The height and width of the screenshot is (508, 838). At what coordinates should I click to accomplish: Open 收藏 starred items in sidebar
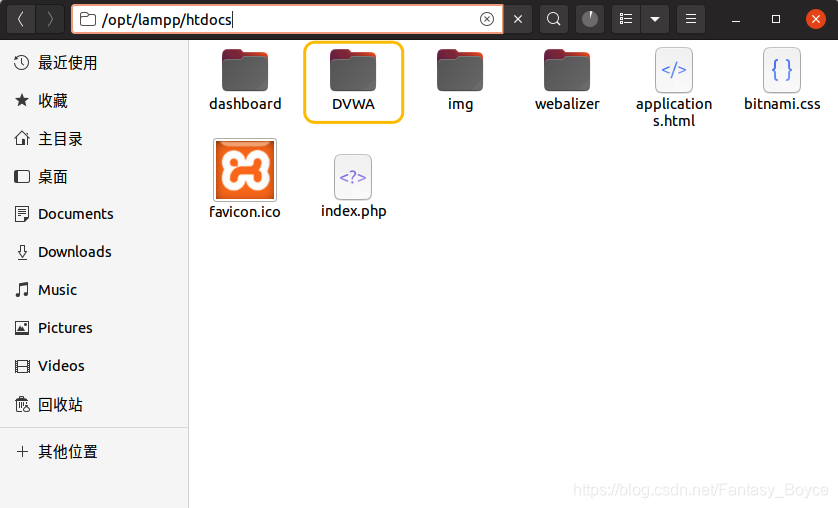point(94,101)
